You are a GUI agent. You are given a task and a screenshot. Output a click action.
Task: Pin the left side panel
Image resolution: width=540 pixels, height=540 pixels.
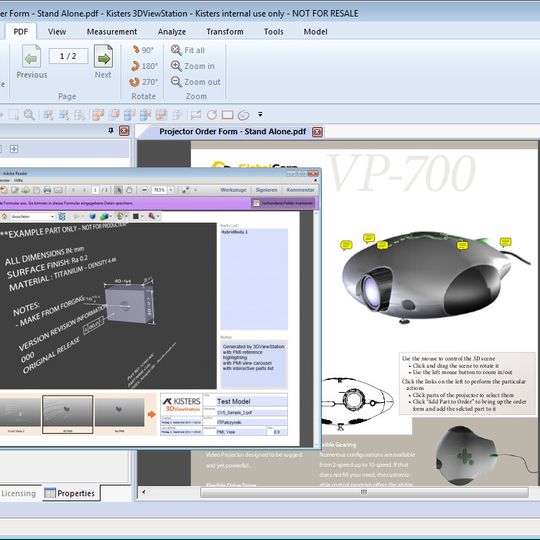pos(111,131)
